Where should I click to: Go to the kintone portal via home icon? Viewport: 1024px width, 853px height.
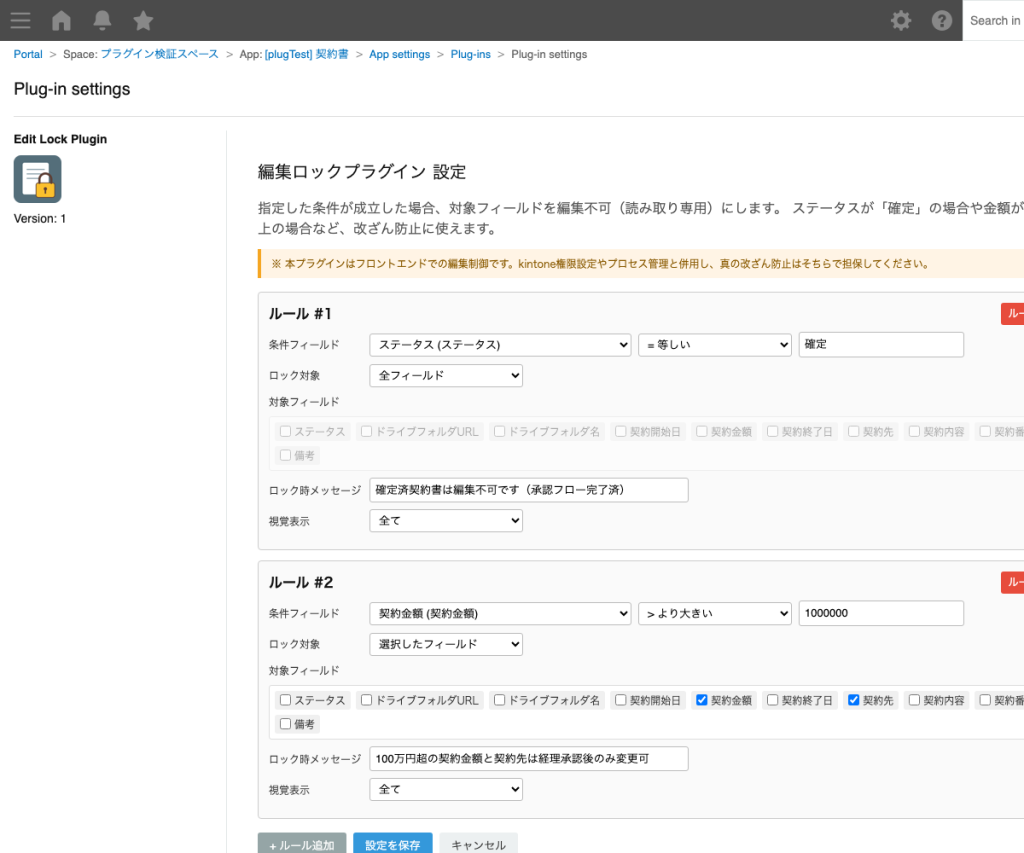(60, 20)
